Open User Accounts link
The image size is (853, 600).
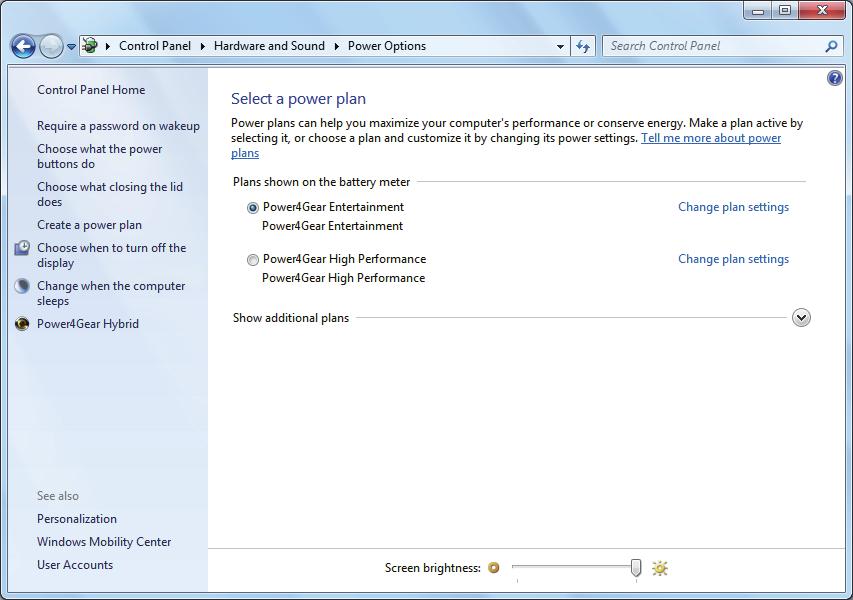click(x=75, y=565)
